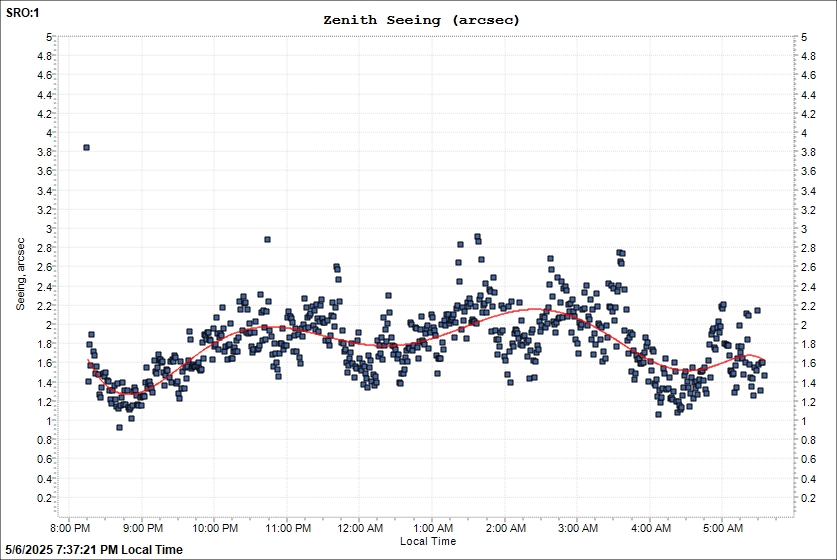Click the 8:00 PM x-axis label

point(70,528)
